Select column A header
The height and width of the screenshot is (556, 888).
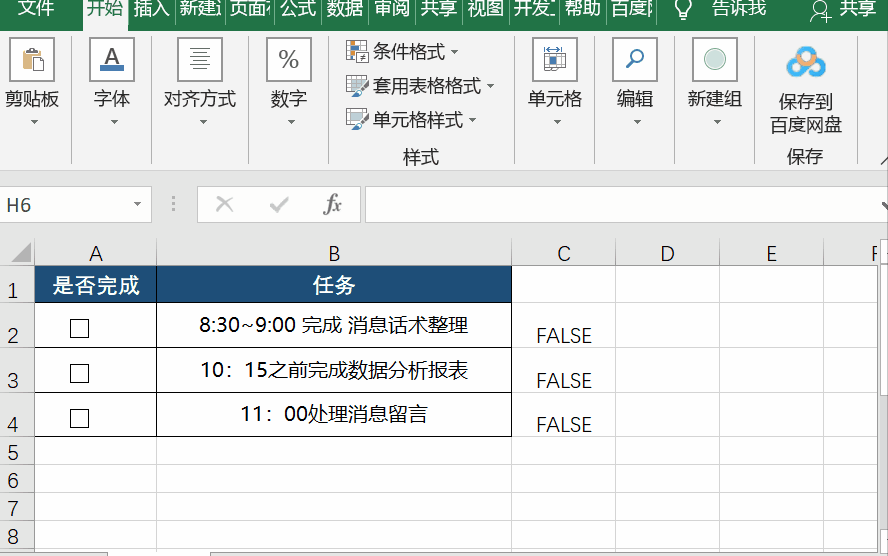tap(96, 253)
